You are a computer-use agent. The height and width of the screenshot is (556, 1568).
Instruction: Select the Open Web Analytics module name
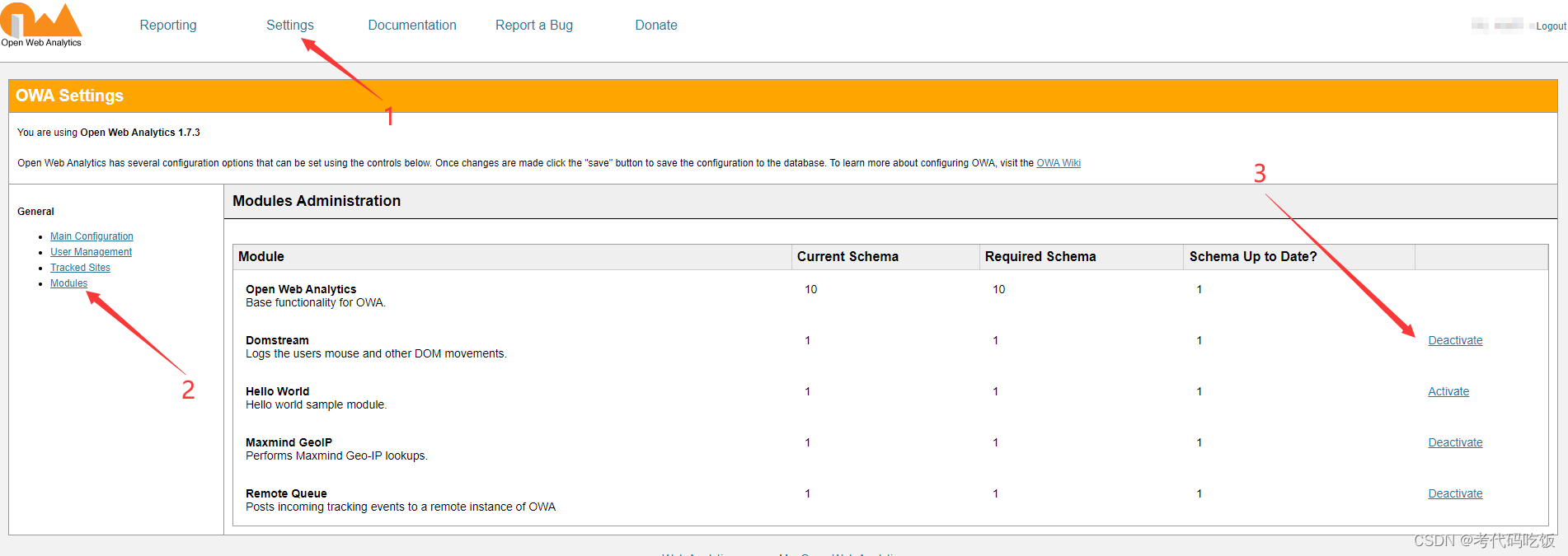(301, 289)
